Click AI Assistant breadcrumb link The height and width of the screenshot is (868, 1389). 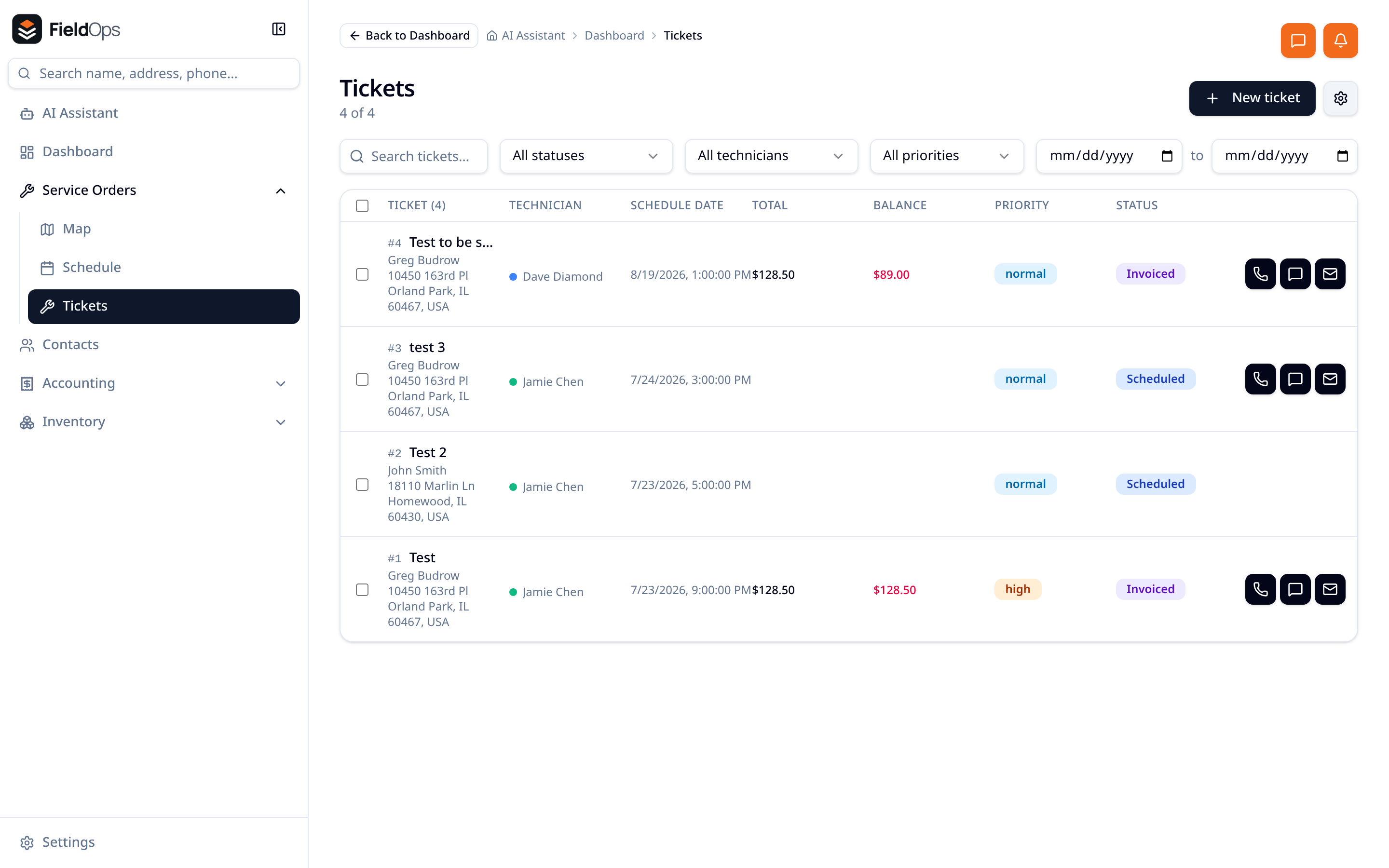(526, 36)
